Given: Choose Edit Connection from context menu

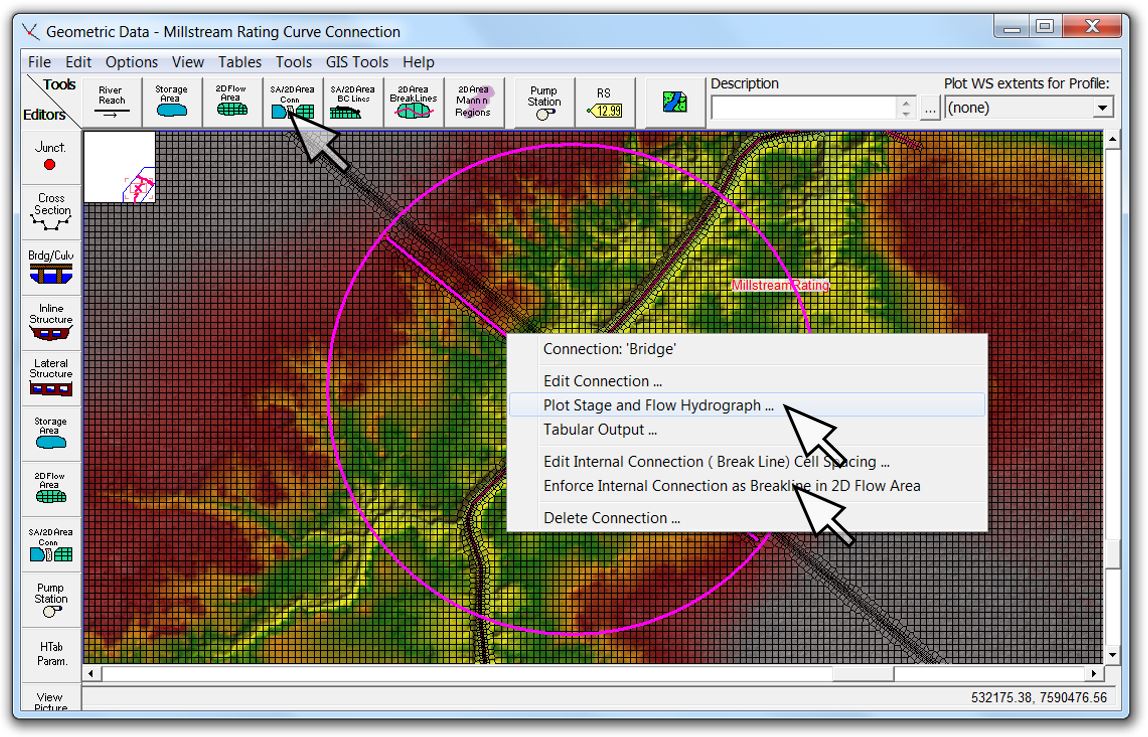Looking at the screenshot, I should (x=747, y=381).
